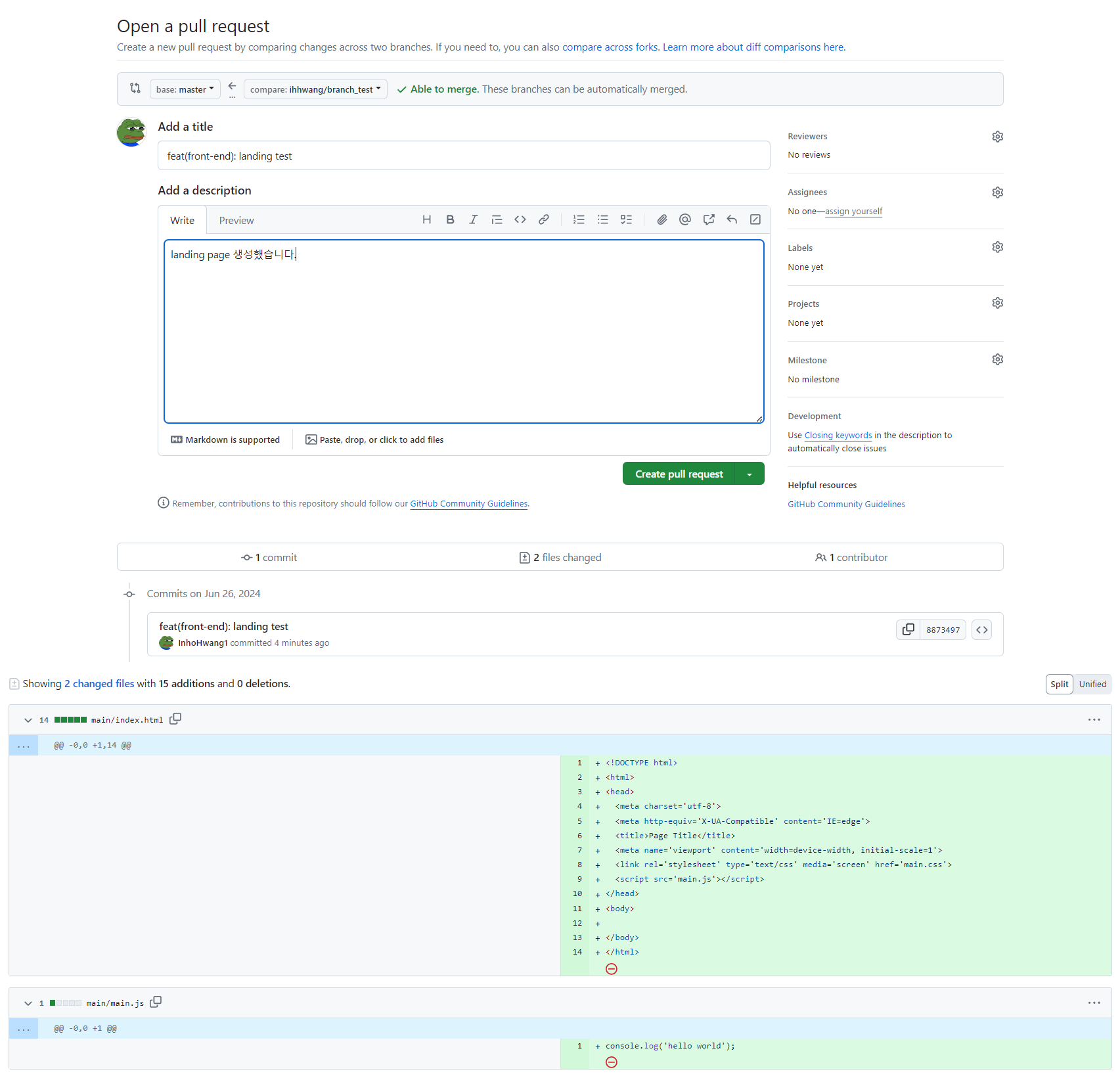This screenshot has height=1082, width=1120.
Task: Insert code formatting icon
Action: tap(520, 219)
